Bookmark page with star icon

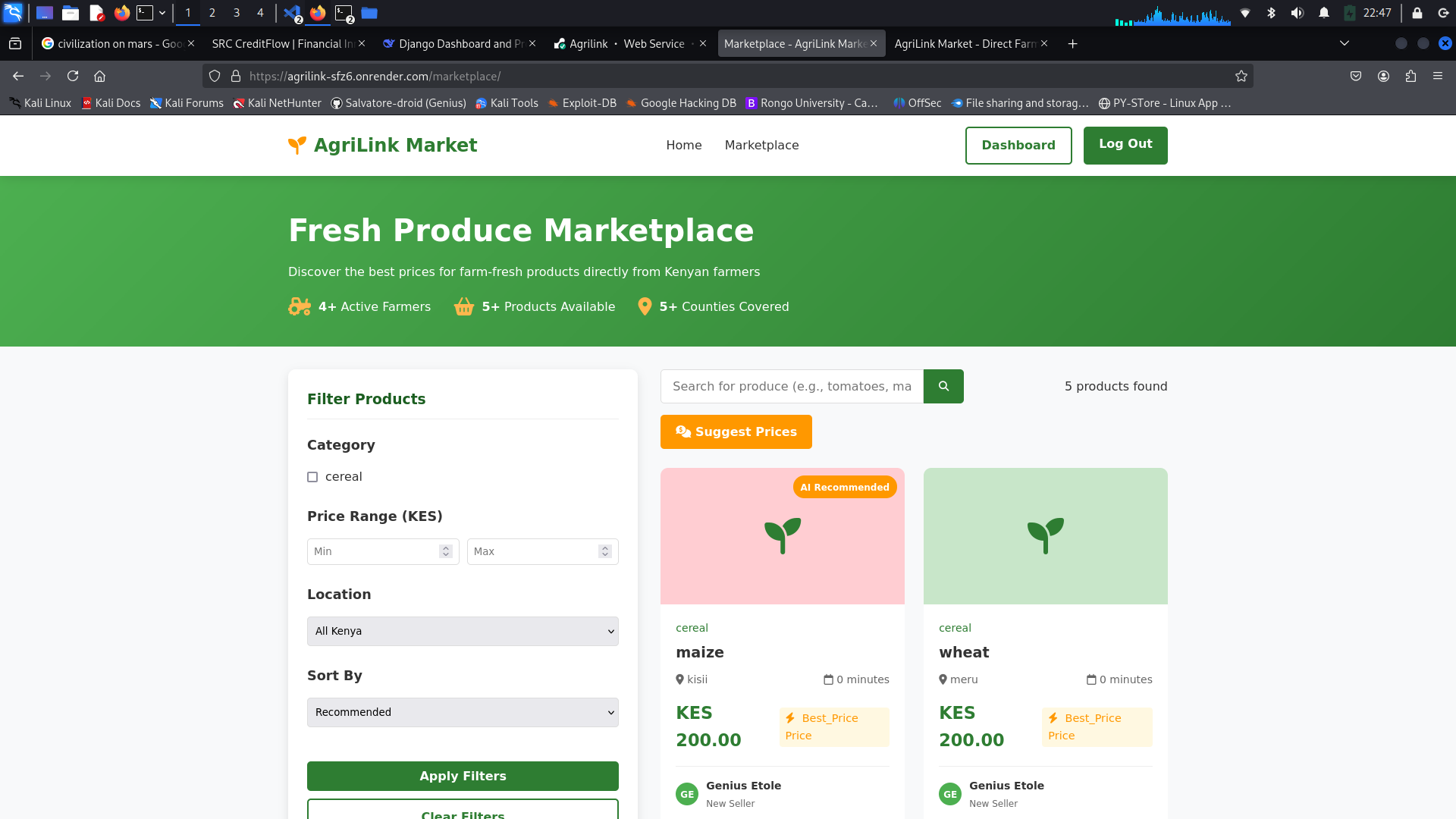[x=1241, y=76]
